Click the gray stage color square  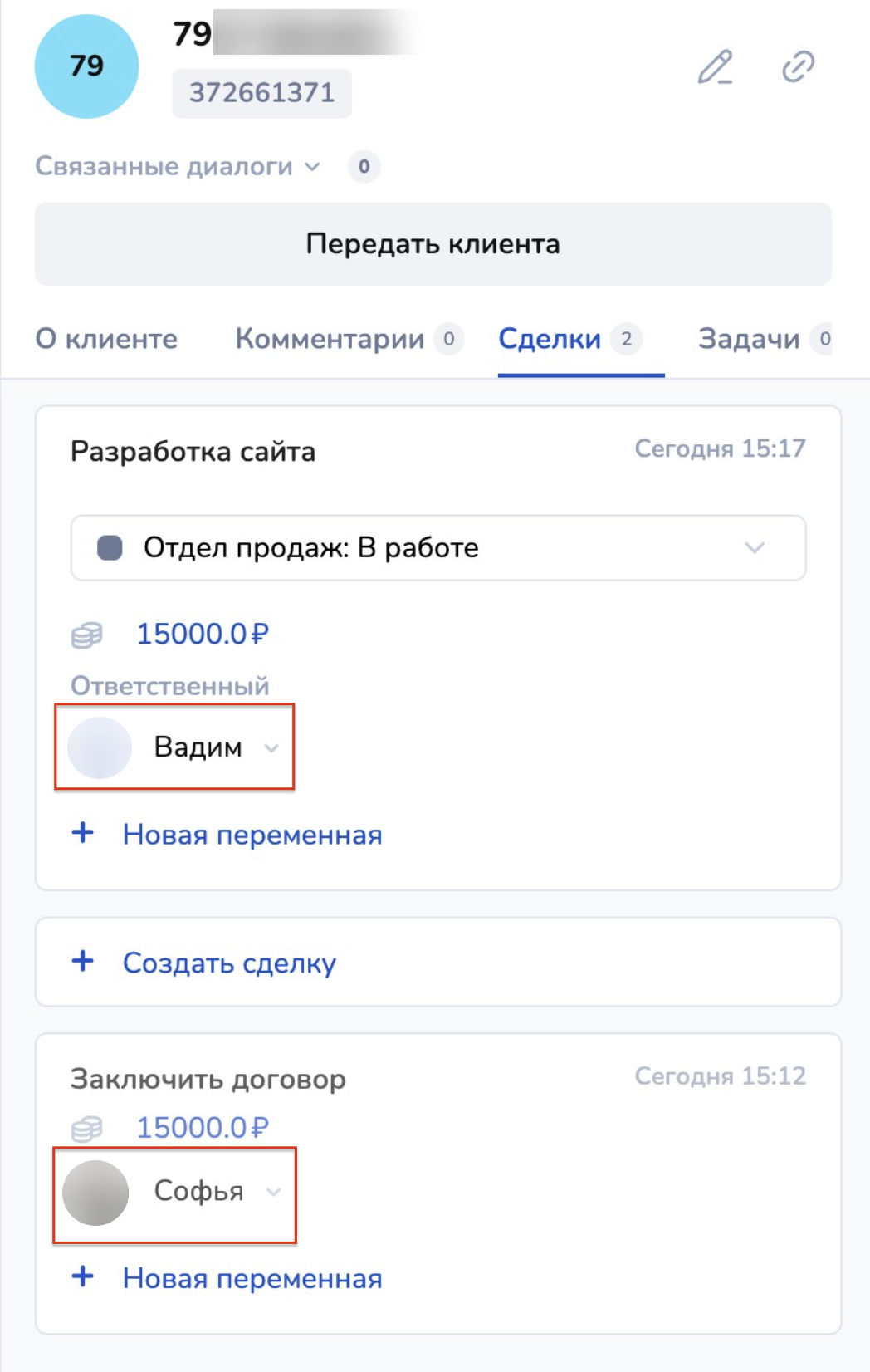pos(110,548)
